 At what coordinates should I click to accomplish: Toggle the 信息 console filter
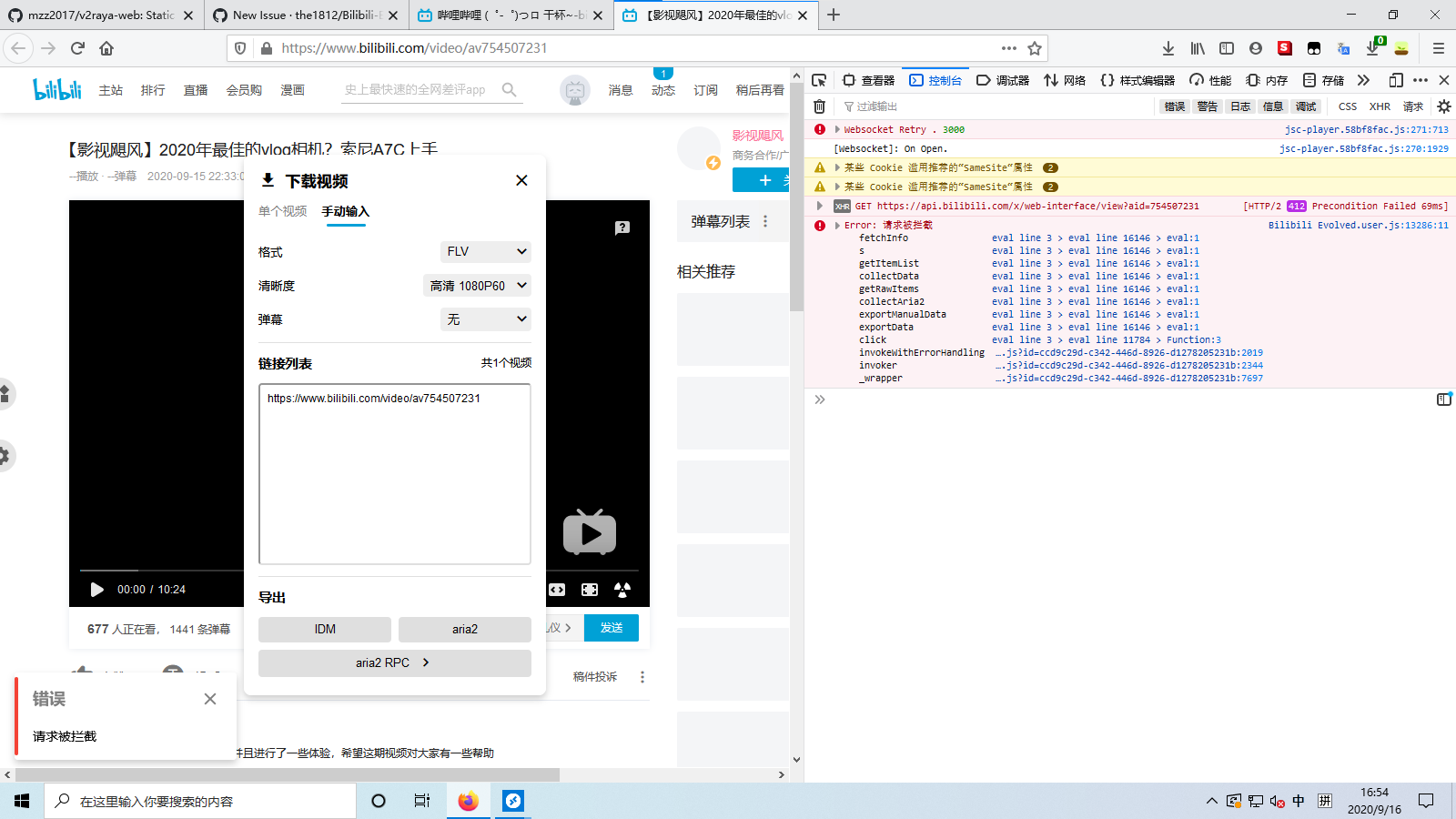[1273, 106]
